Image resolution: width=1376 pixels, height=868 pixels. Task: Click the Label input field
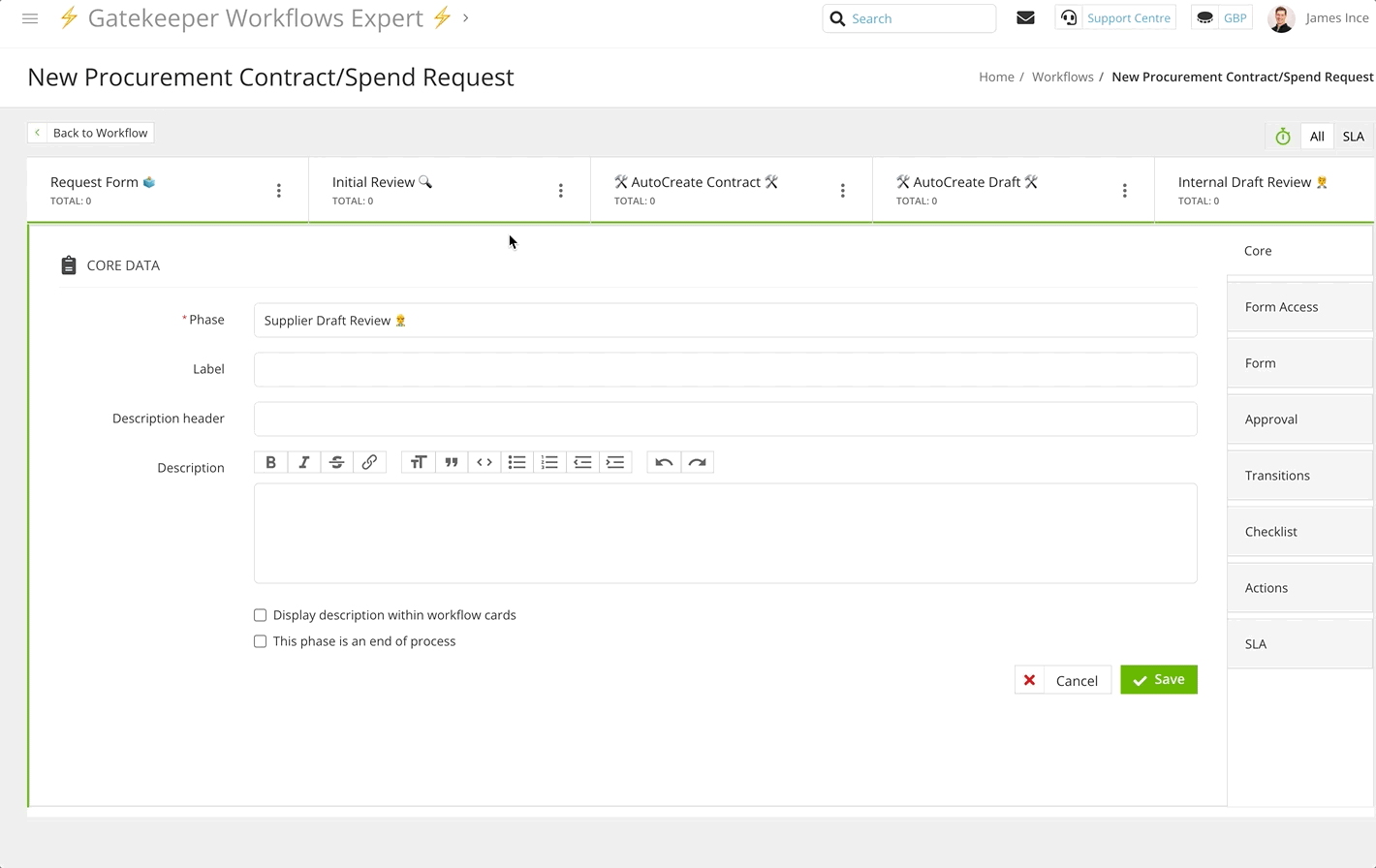tap(725, 369)
